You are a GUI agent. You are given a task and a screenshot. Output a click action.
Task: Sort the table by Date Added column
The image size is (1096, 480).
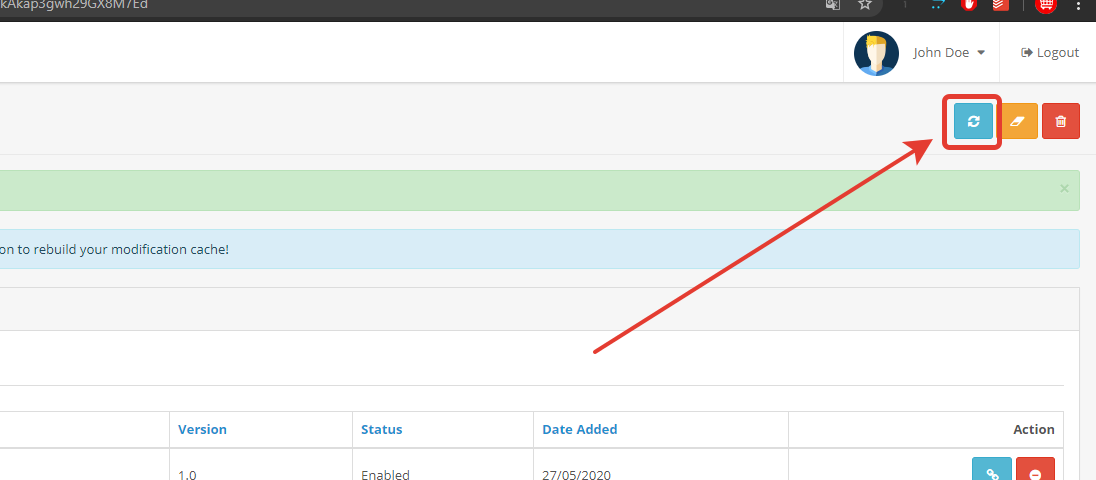(x=579, y=429)
